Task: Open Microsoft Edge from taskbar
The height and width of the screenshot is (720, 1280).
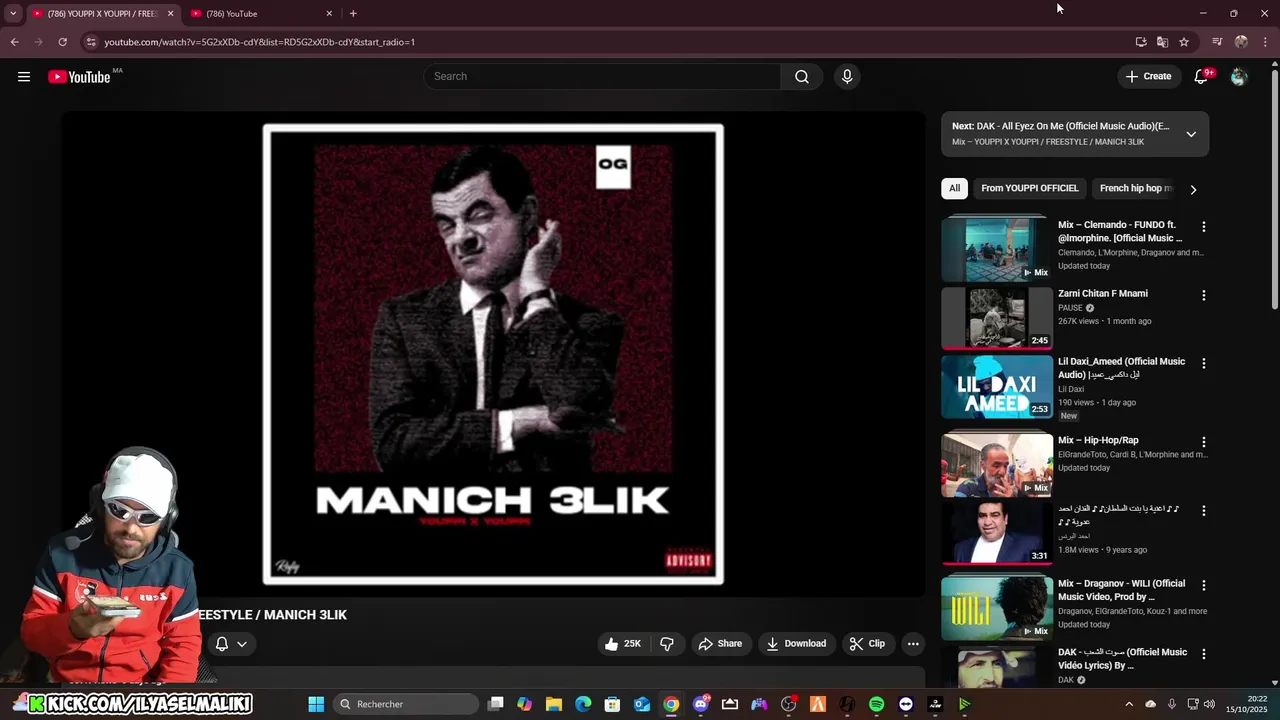Action: [583, 704]
